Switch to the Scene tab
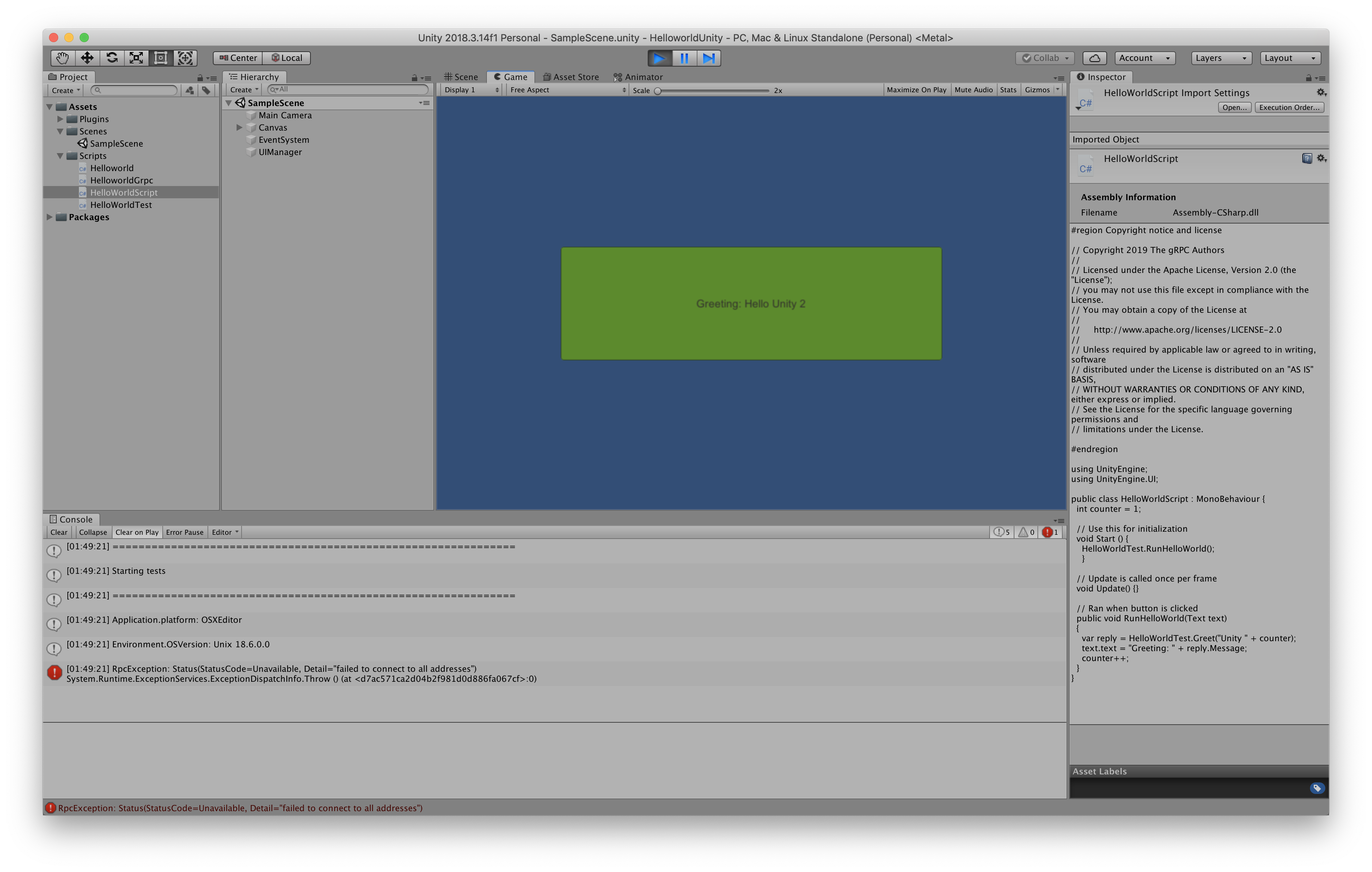Screen dimensions: 1372x872 (461, 77)
